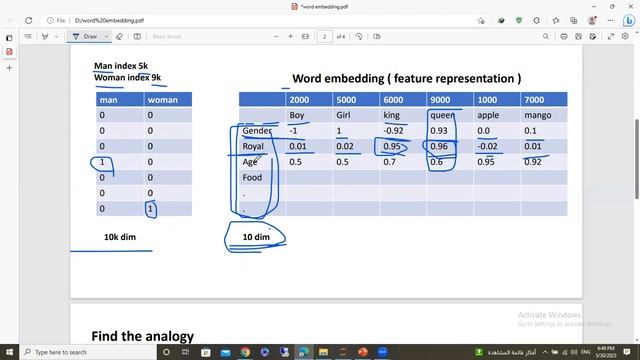Screen dimensions: 640x360
Task: Select the word embedding.pdf vertical tab
Action: 9,52
